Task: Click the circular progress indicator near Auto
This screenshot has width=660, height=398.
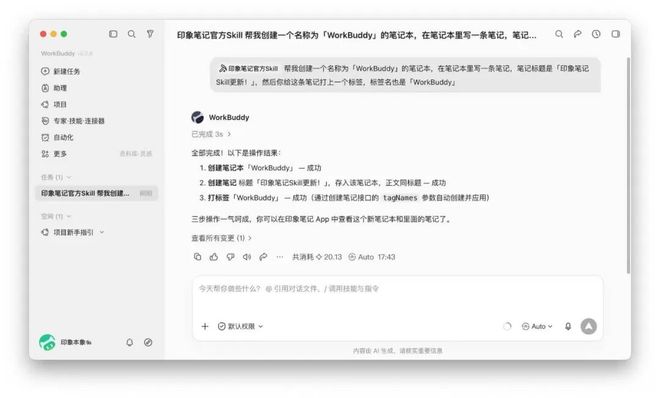Action: click(x=507, y=326)
